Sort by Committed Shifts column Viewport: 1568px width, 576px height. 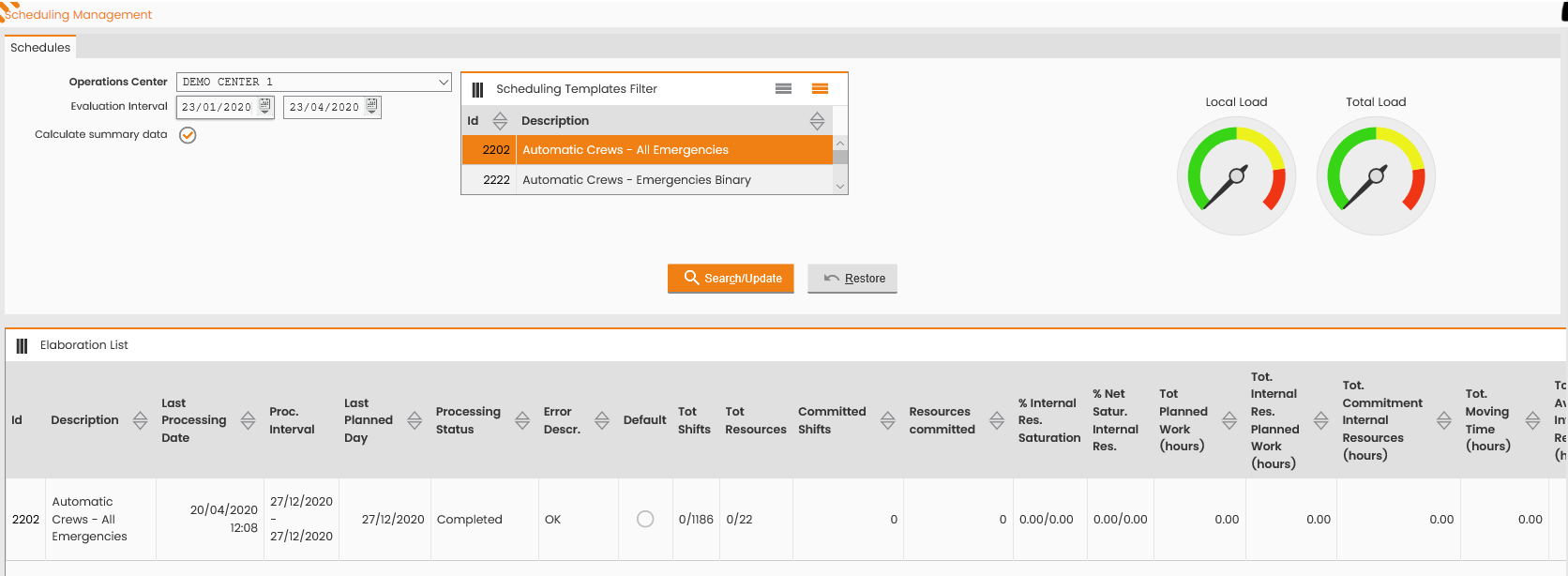(887, 420)
